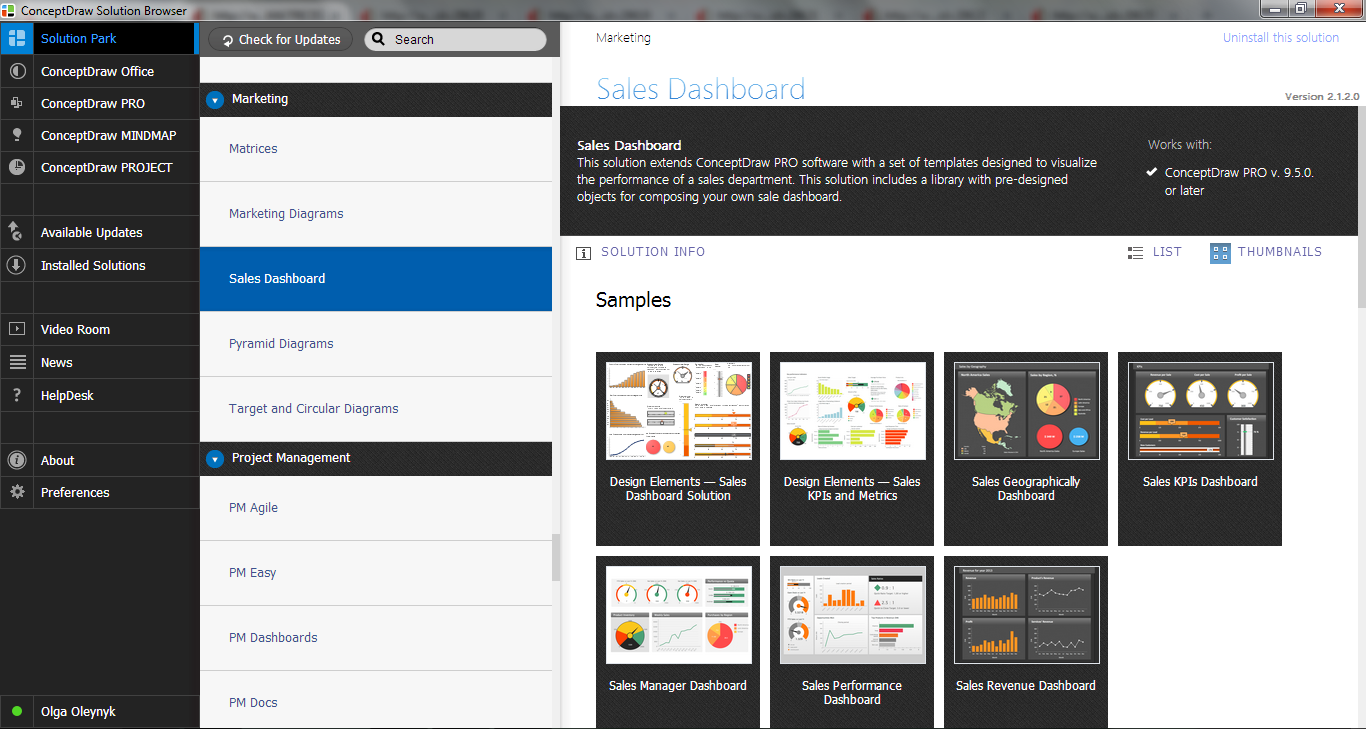This screenshot has height=729, width=1366.
Task: Select ConceptDraw MINDMAP in sidebar
Action: (x=98, y=135)
